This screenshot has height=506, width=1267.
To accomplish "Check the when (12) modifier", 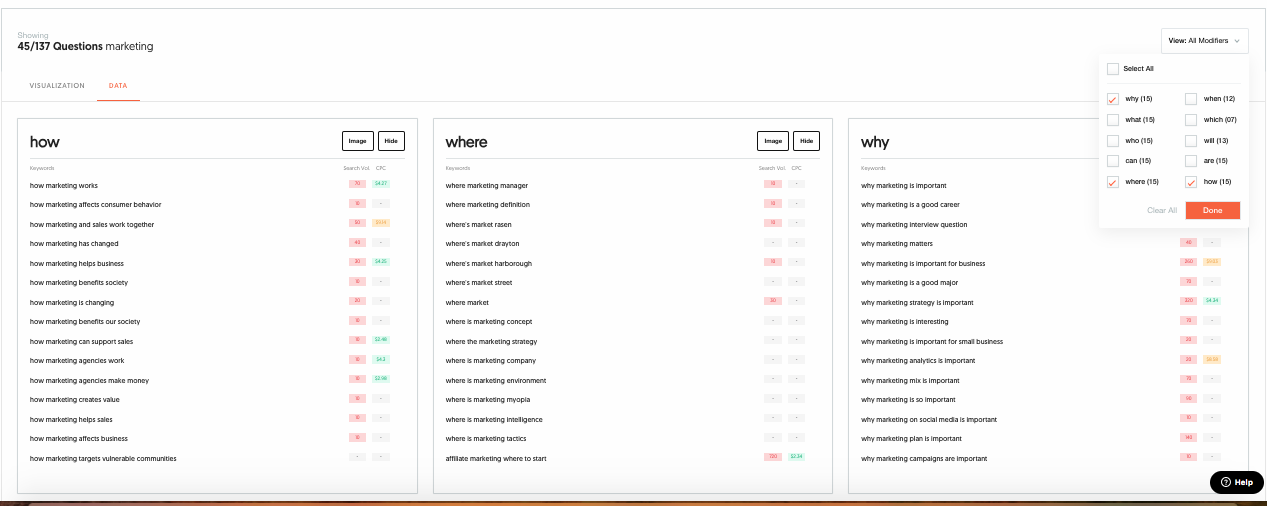I will click(1191, 99).
